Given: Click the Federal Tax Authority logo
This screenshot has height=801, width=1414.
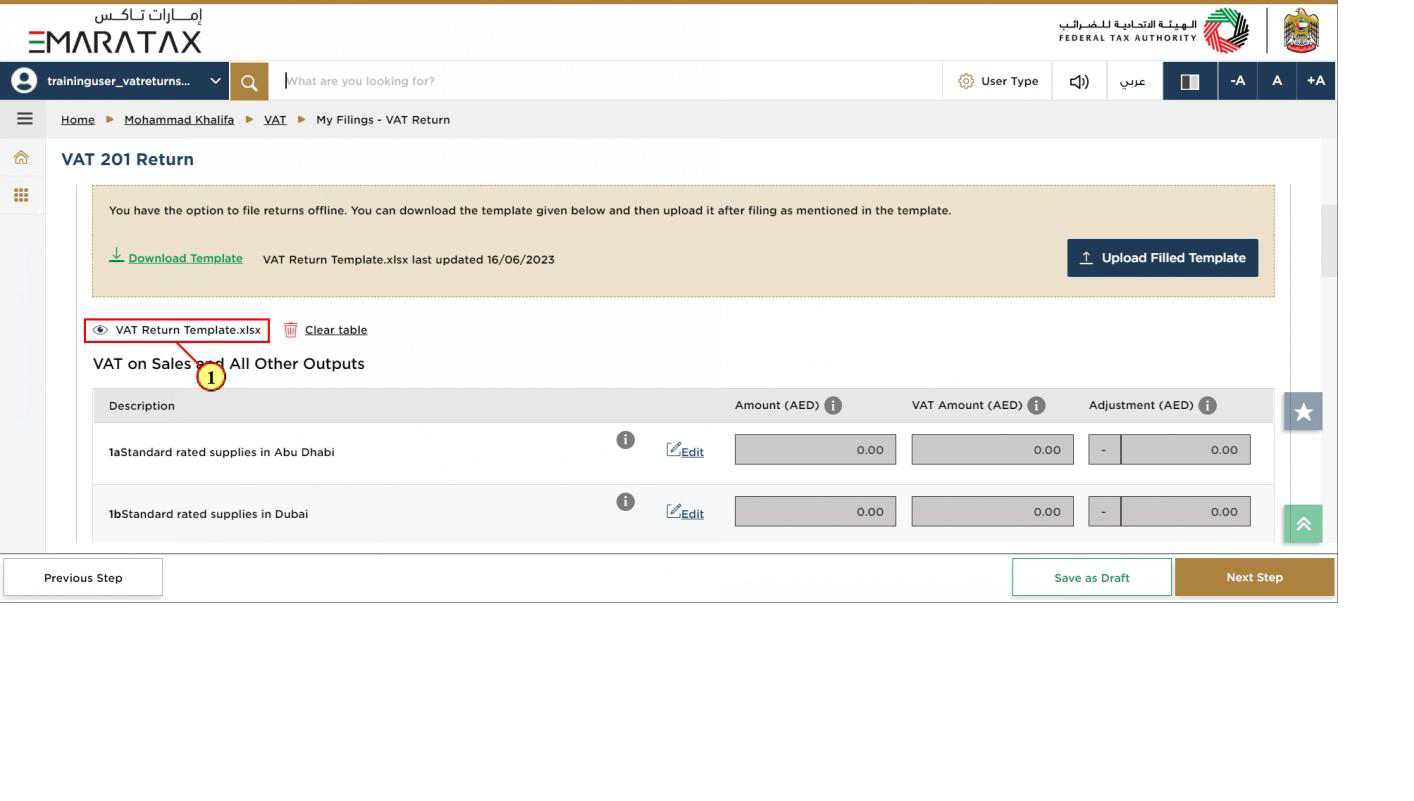Looking at the screenshot, I should tap(1154, 30).
